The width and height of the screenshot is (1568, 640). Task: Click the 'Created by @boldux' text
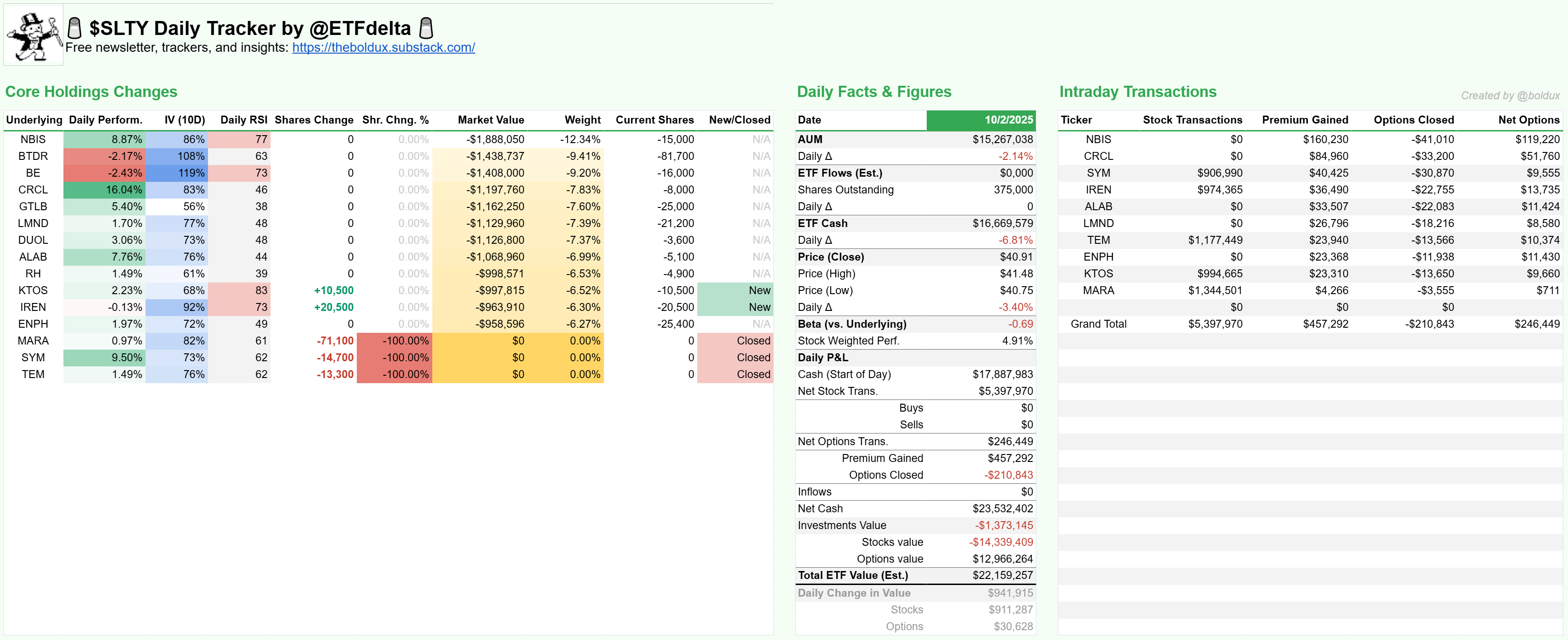1510,96
